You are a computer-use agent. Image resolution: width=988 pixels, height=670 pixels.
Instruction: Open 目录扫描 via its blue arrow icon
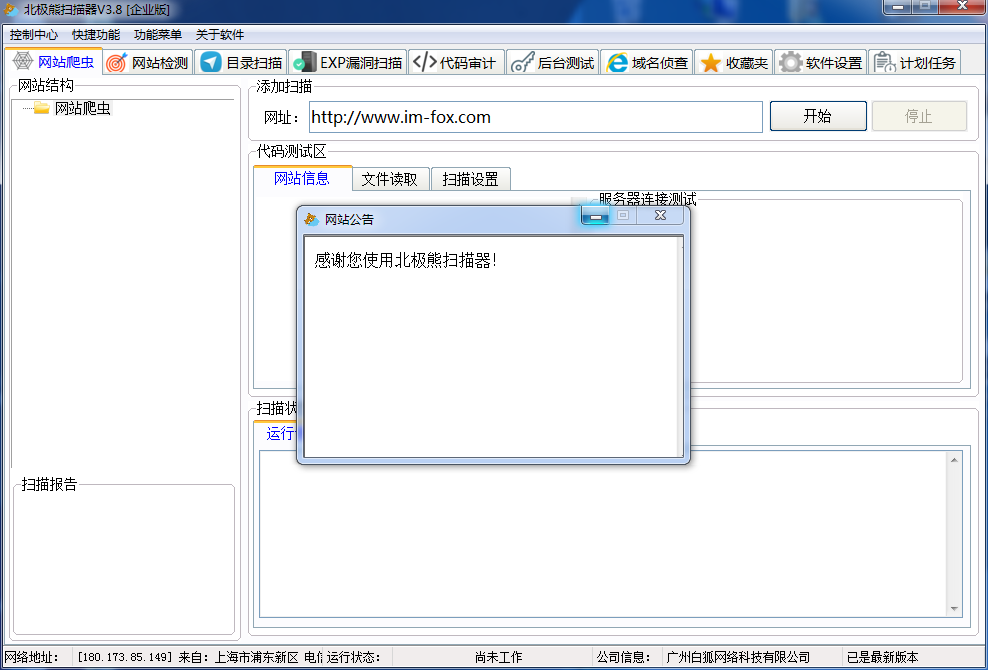tap(210, 63)
